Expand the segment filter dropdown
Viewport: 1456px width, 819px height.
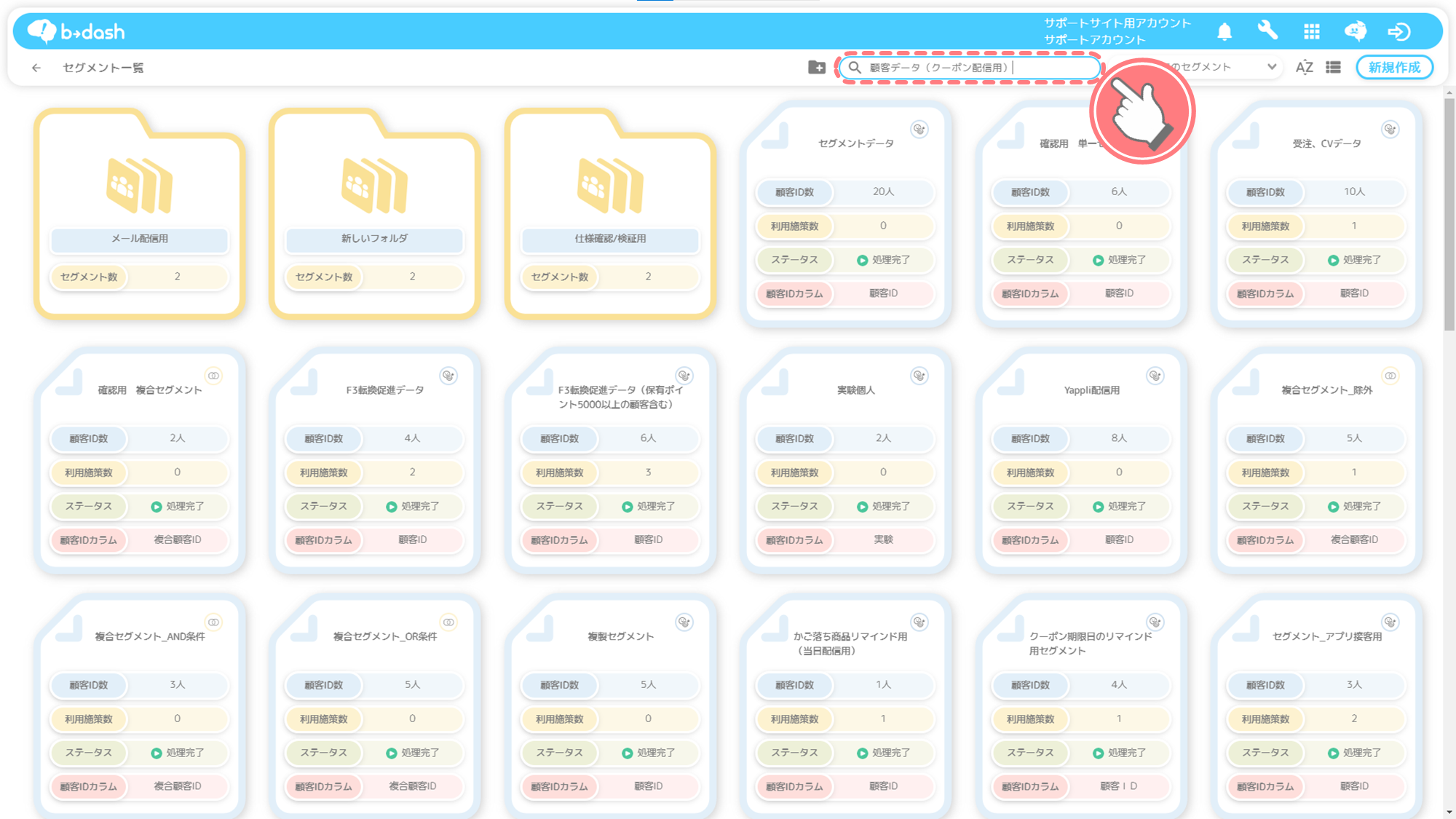[1271, 67]
